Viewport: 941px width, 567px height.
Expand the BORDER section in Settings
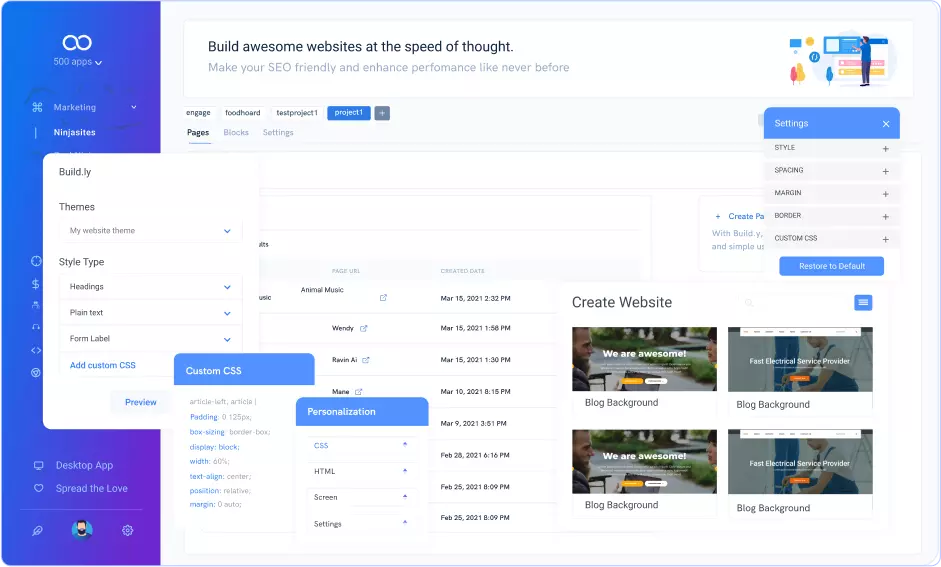tap(885, 216)
